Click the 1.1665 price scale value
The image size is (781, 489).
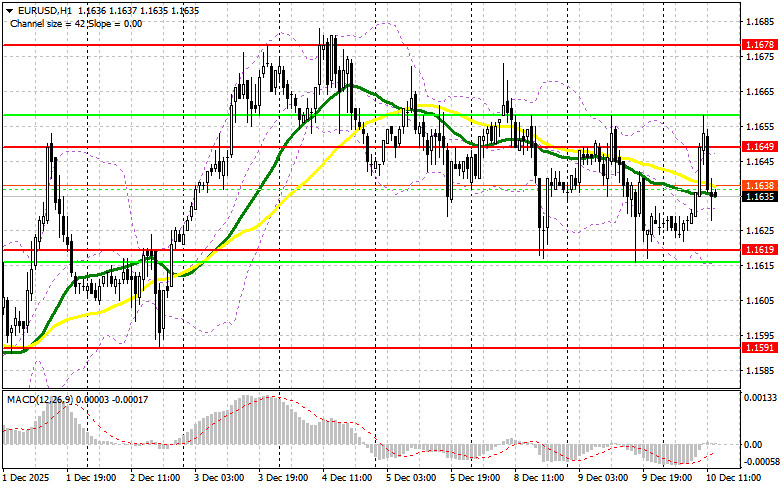[x=759, y=92]
